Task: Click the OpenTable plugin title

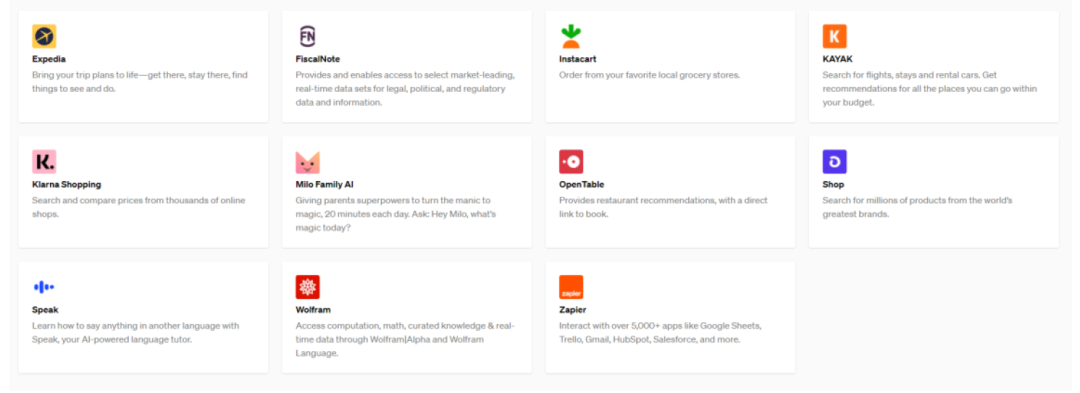Action: (x=581, y=184)
